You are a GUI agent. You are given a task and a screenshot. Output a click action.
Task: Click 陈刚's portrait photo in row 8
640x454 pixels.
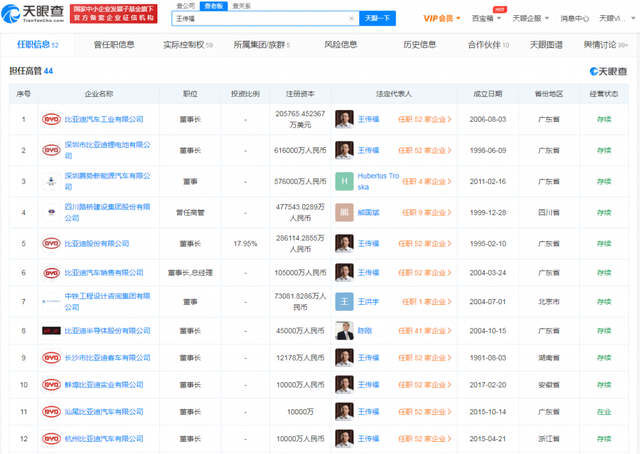coord(344,331)
